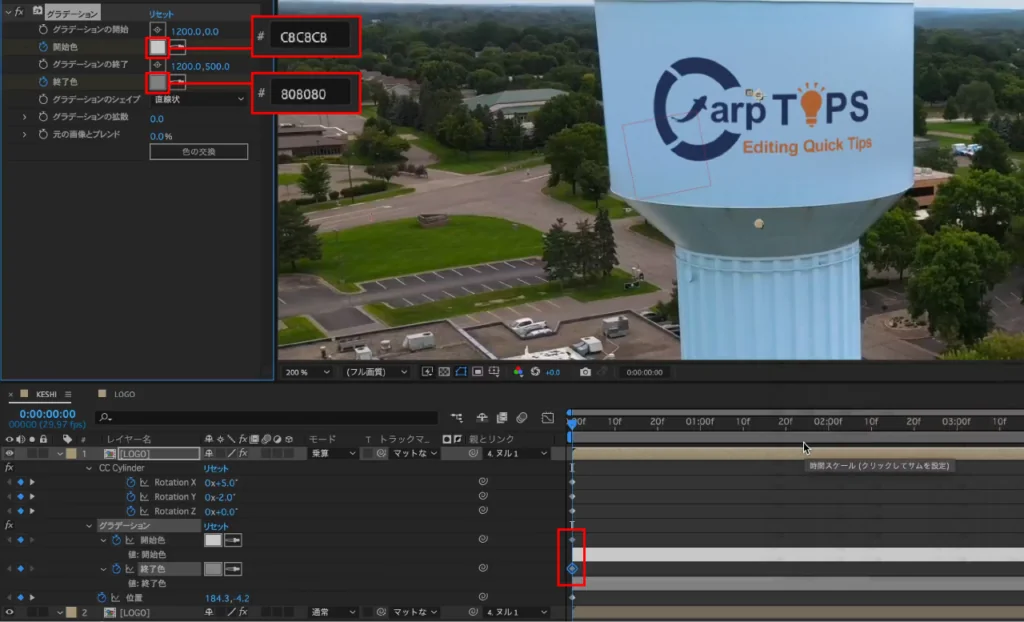Enable motion blur for timeline
This screenshot has height=622, width=1024.
pos(521,417)
